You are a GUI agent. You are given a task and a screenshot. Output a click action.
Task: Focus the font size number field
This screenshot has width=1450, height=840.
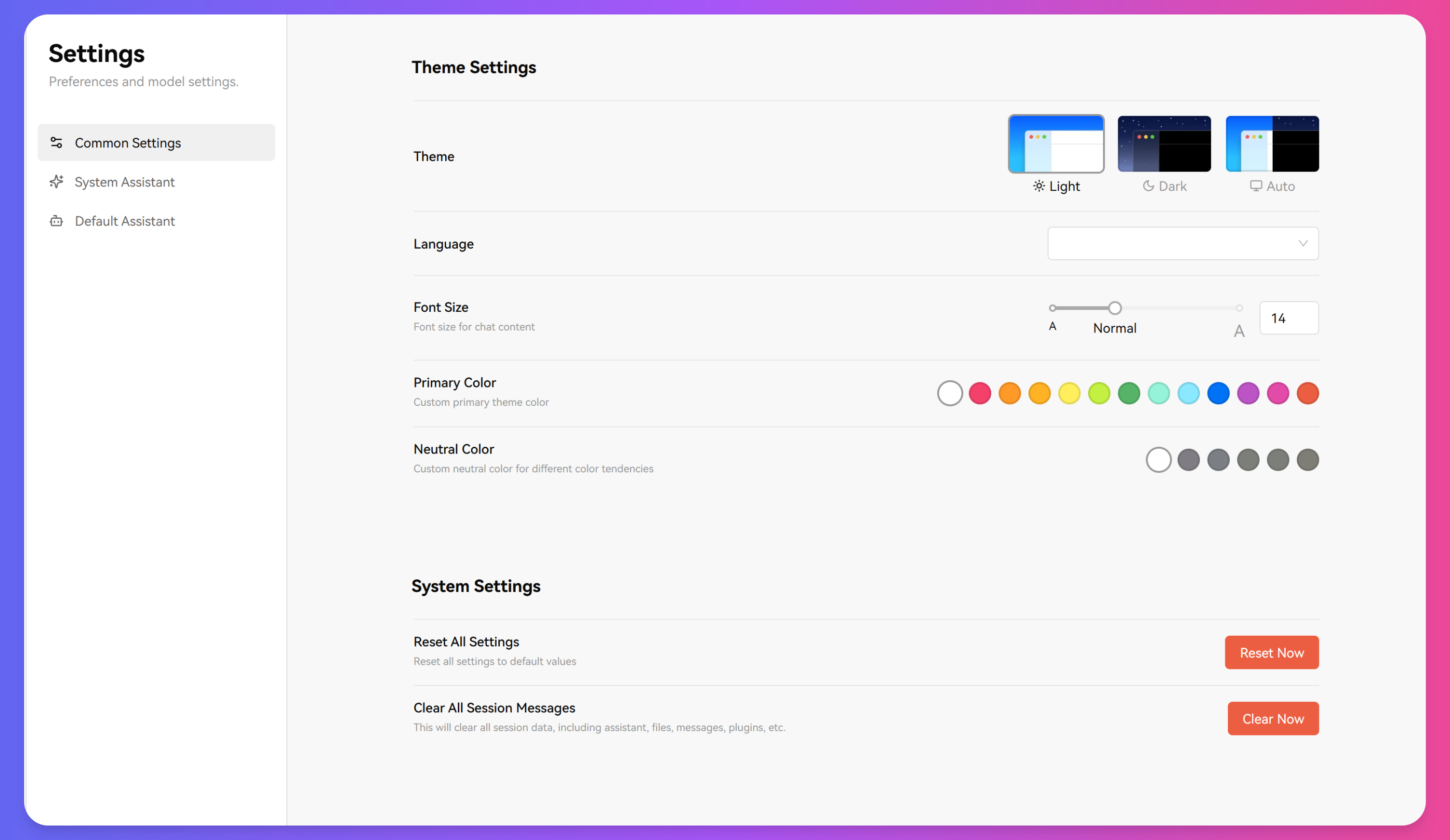point(1289,318)
